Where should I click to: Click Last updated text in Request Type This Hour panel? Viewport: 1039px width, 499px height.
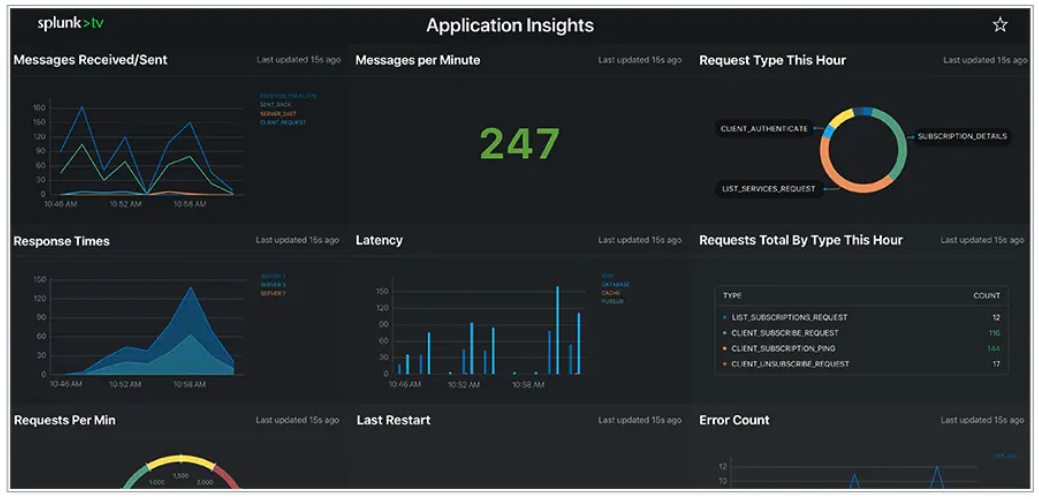[x=985, y=60]
